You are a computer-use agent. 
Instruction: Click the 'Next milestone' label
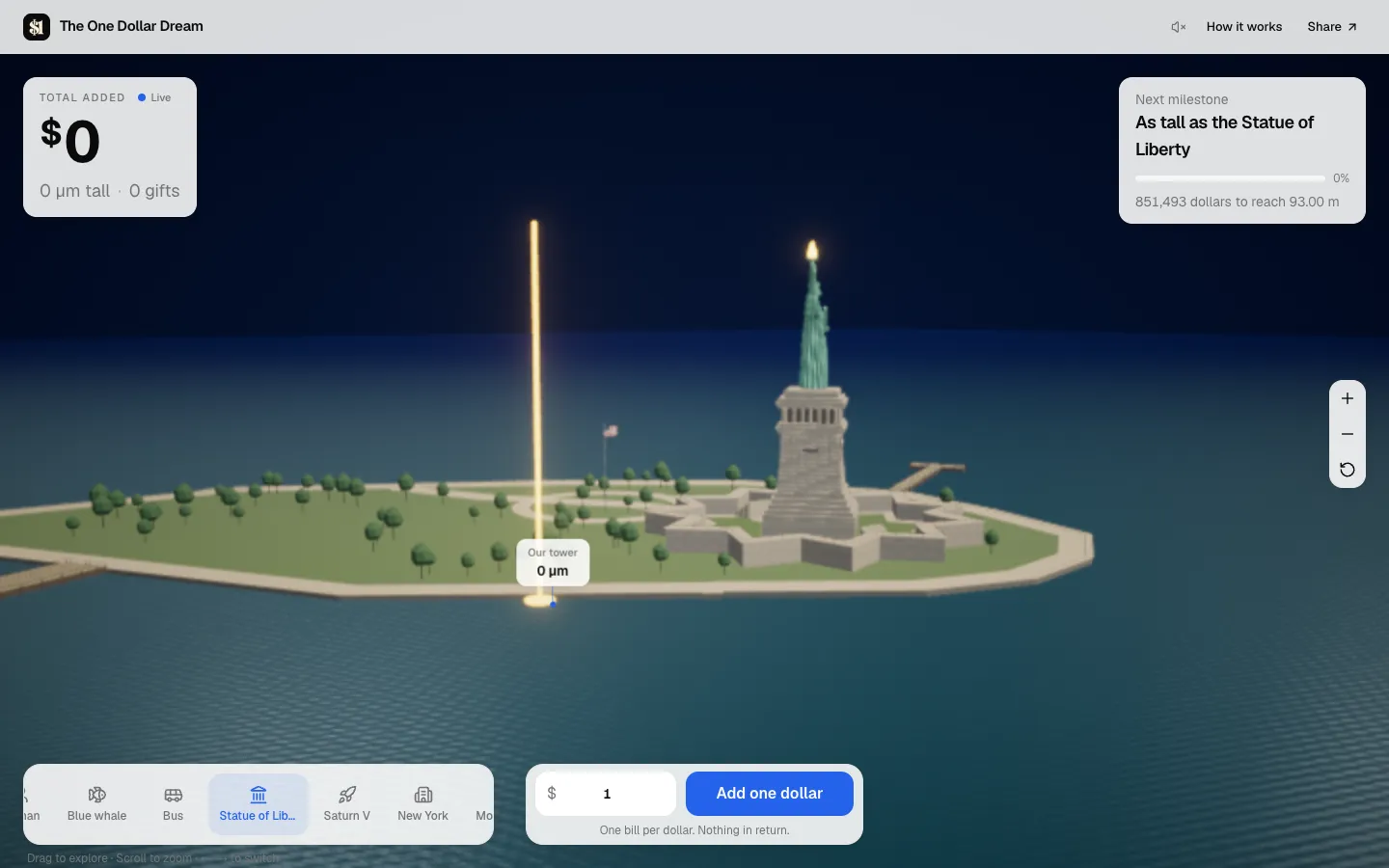pos(1182,99)
